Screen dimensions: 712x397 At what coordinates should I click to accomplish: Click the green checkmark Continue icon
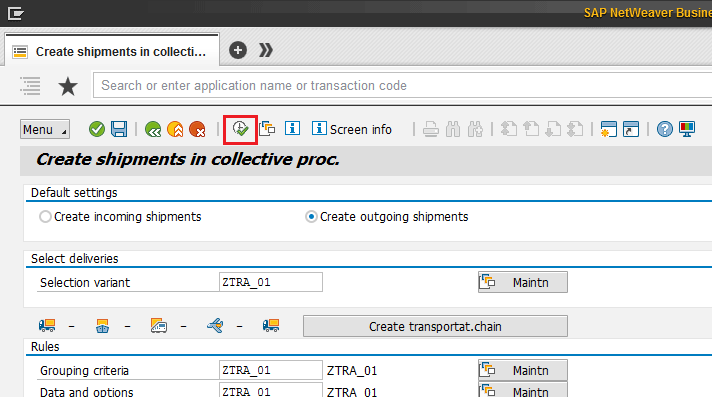(x=97, y=129)
